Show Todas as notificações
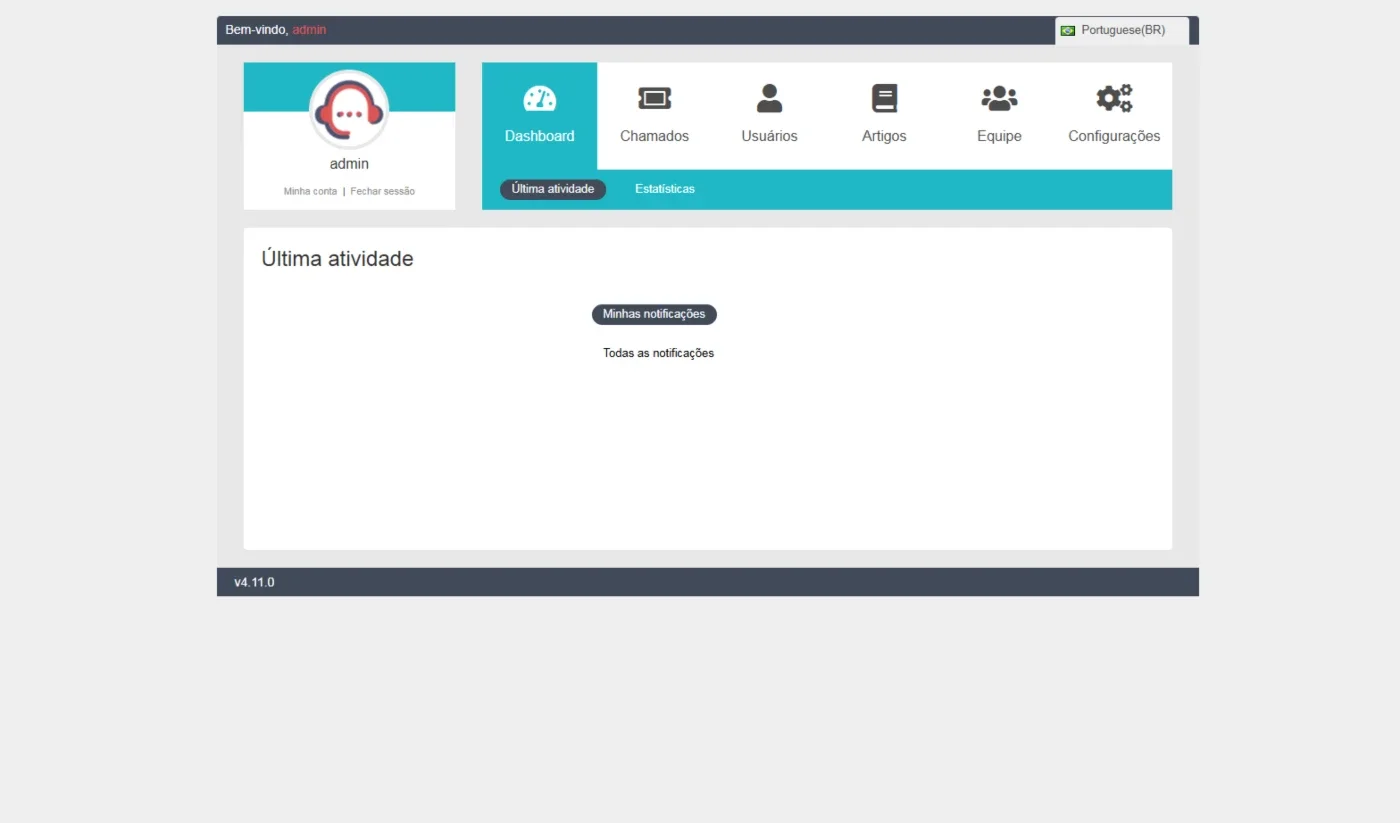 click(x=659, y=353)
